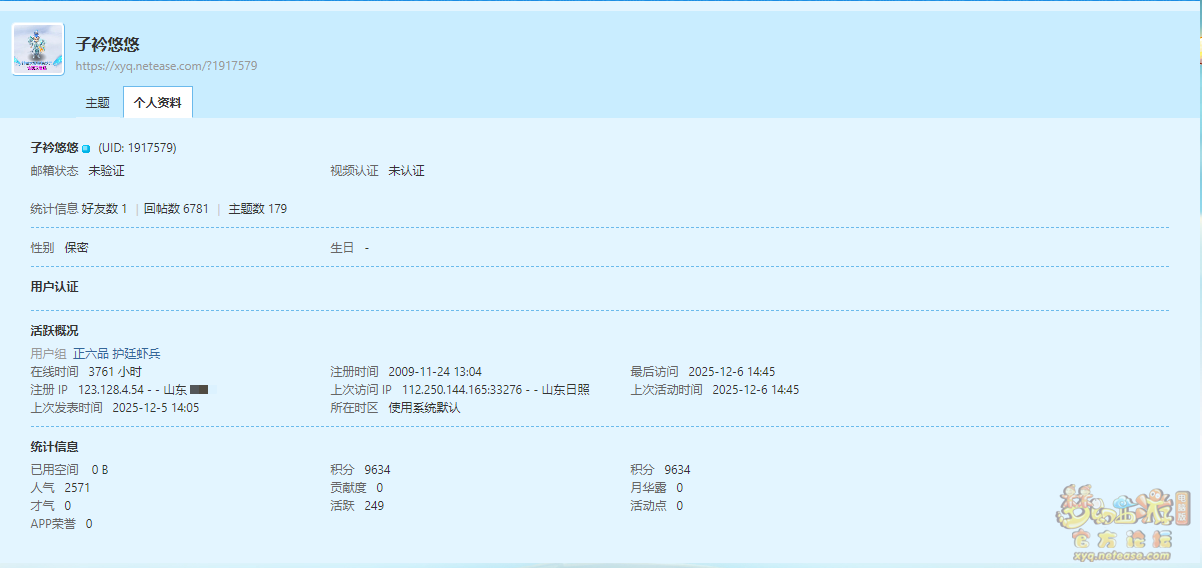1202x568 pixels.
Task: Click the blue online status icon
Action: coord(86,149)
